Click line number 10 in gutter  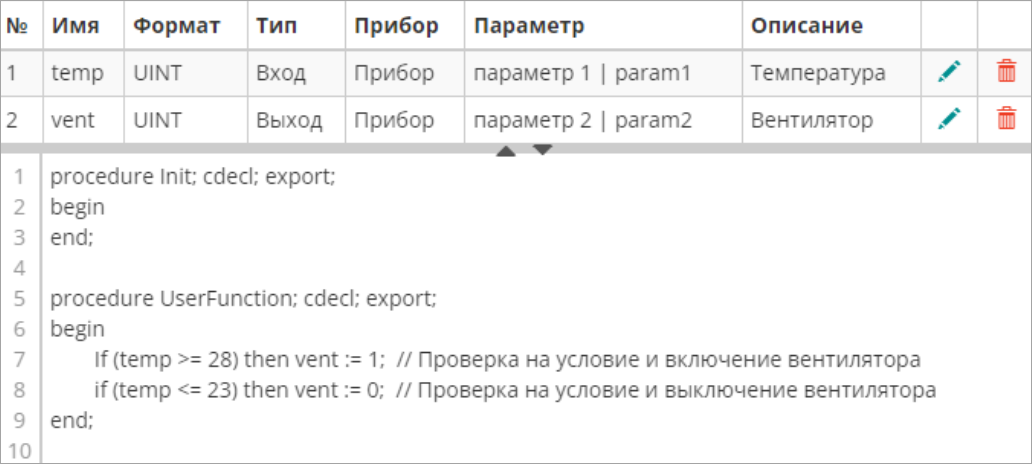[x=21, y=449]
